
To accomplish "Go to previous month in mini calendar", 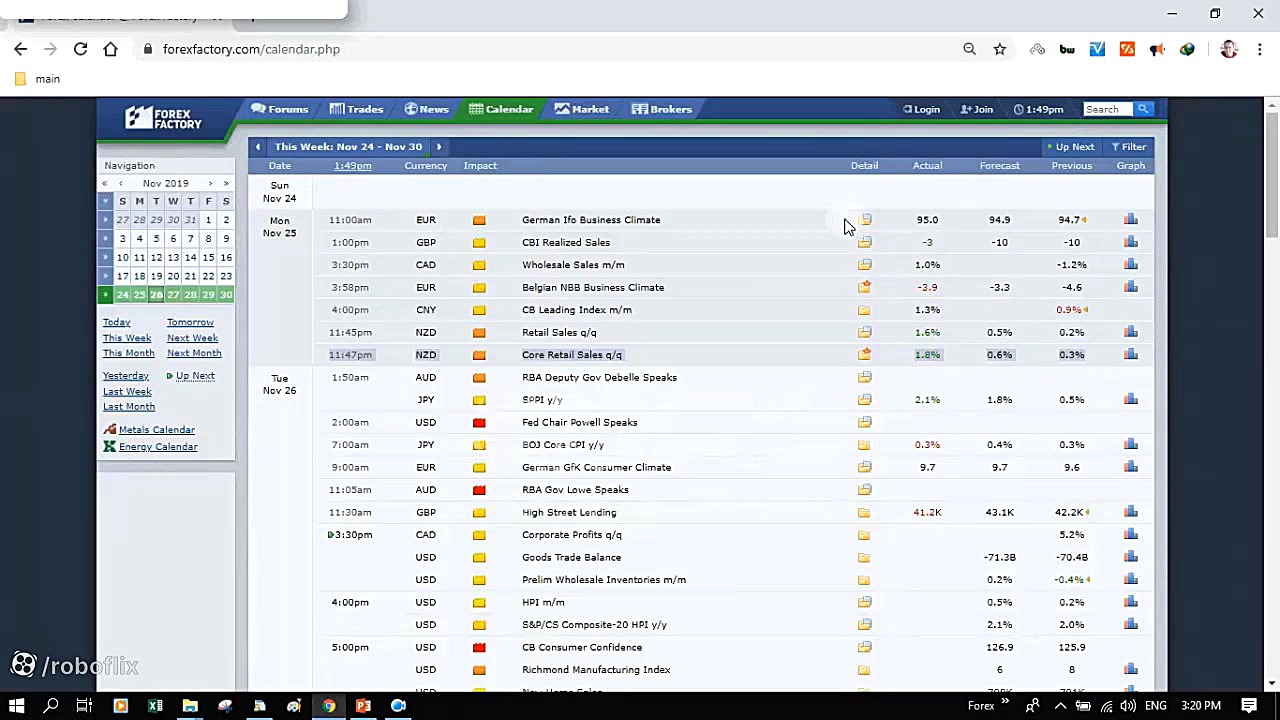I will point(120,184).
